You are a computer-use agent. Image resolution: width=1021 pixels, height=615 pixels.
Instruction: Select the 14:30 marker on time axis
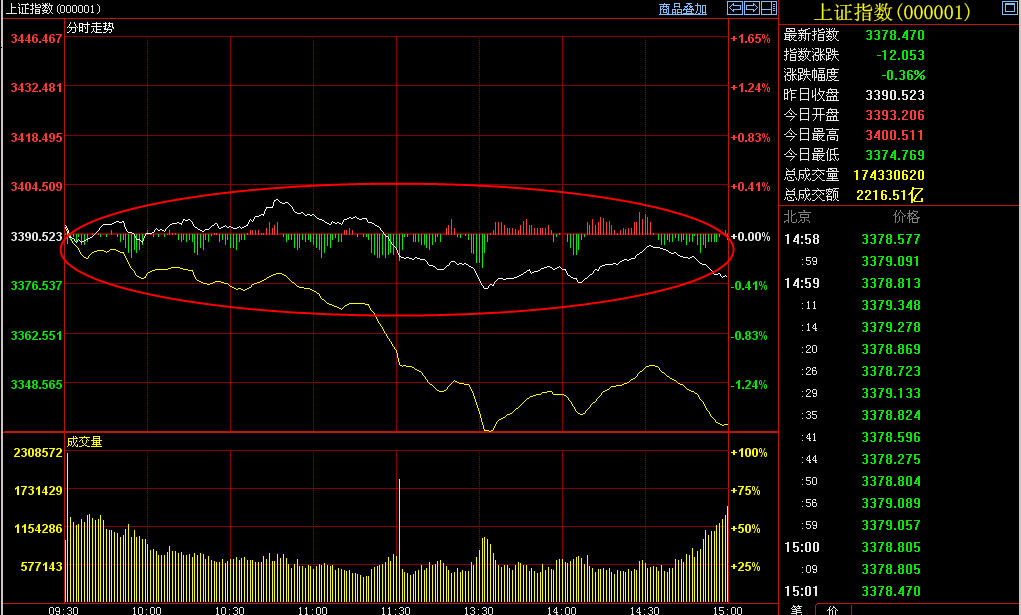coord(644,609)
